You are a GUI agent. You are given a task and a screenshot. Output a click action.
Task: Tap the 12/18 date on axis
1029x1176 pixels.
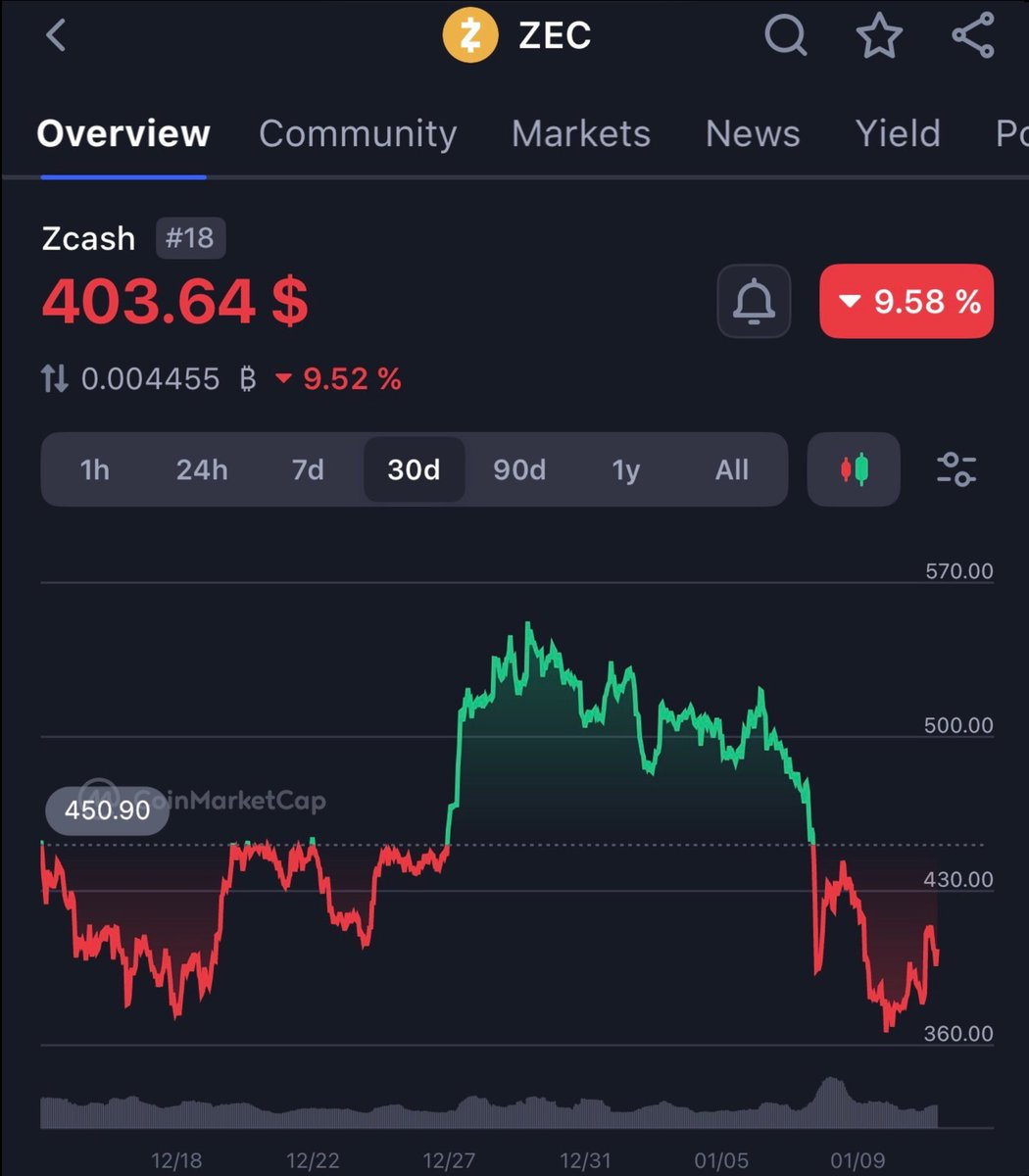(177, 1161)
